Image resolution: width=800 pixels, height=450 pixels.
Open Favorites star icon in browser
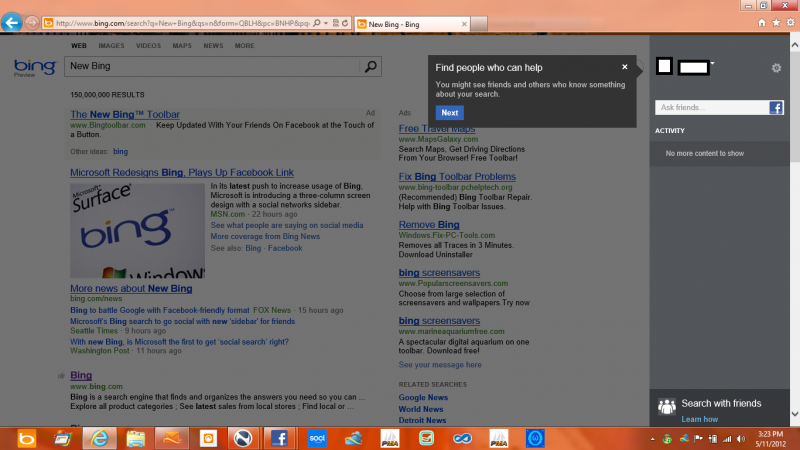[776, 22]
